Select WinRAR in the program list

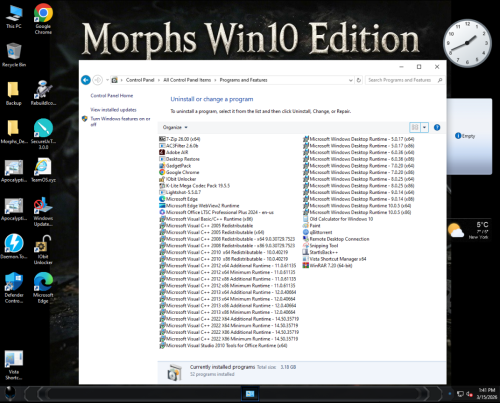tap(327, 266)
